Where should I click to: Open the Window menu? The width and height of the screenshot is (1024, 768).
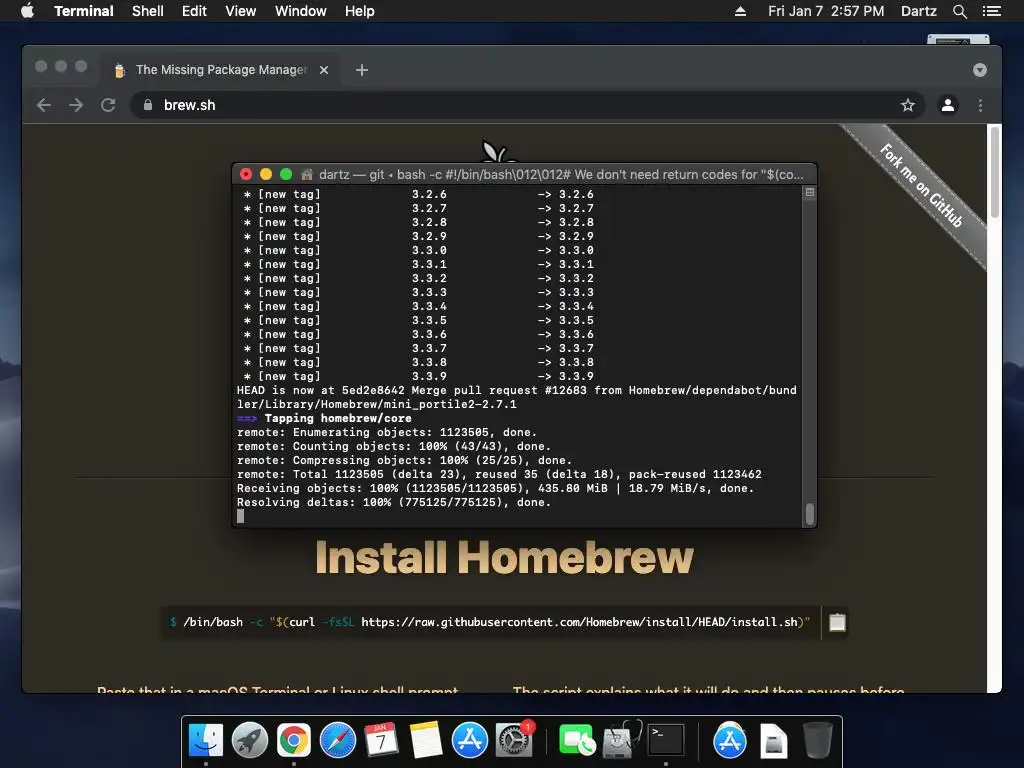click(x=300, y=11)
